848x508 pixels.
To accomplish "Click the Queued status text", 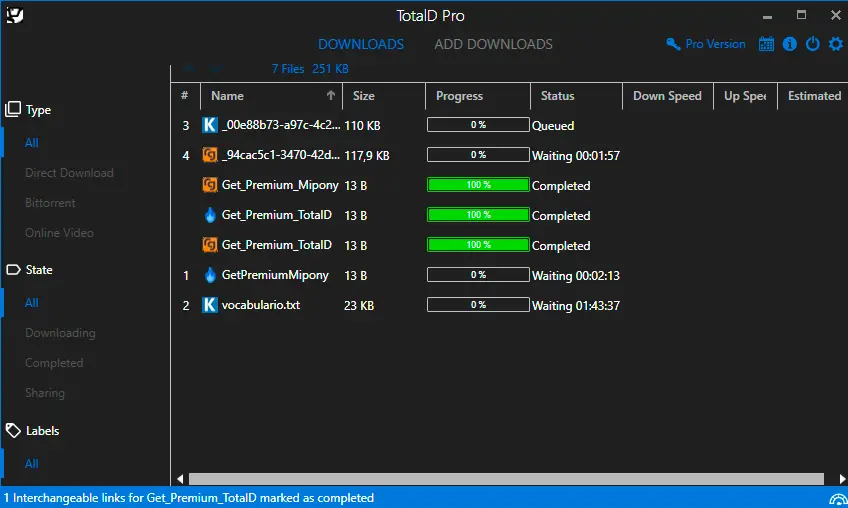I will (553, 126).
